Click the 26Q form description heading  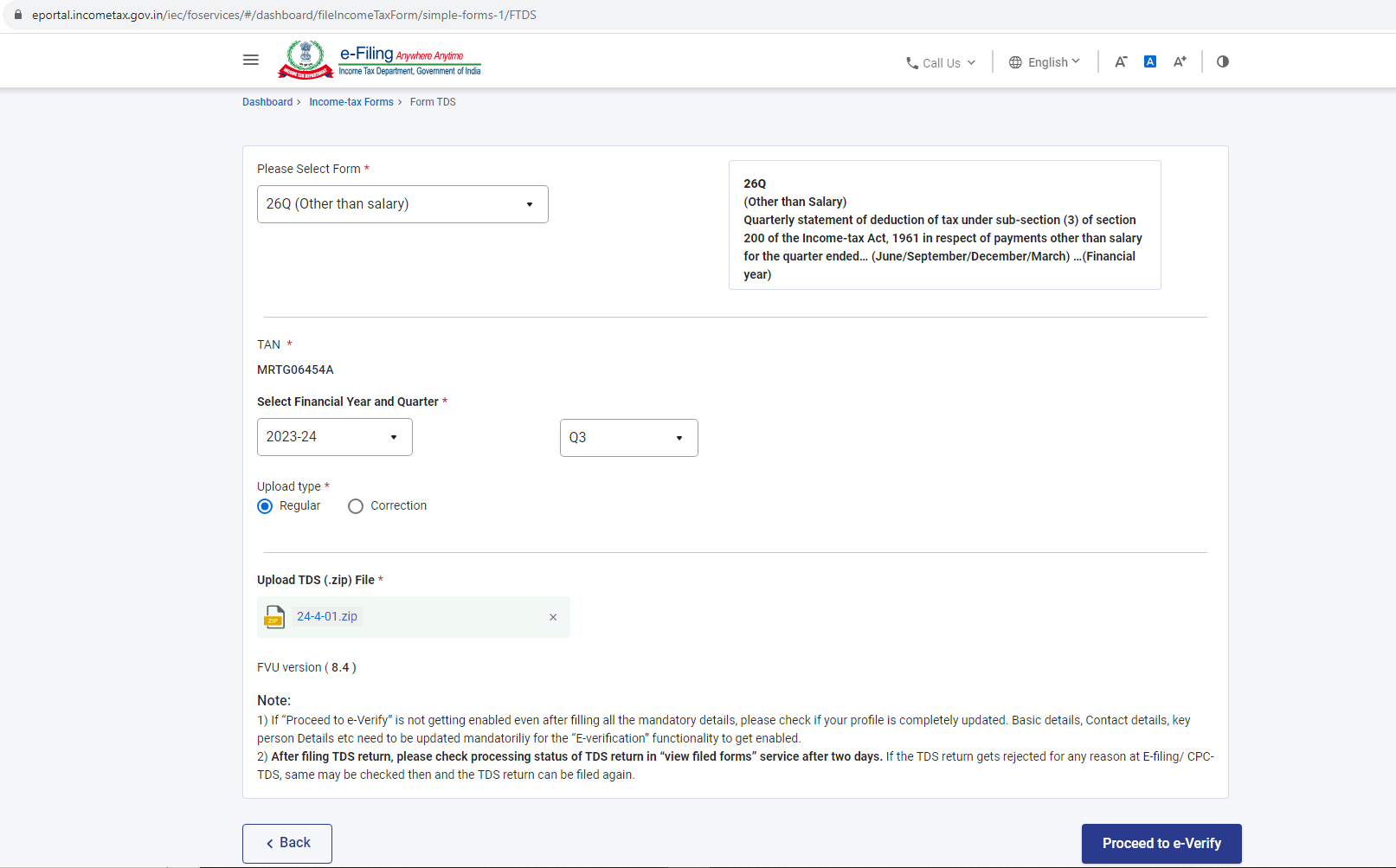[x=755, y=183]
